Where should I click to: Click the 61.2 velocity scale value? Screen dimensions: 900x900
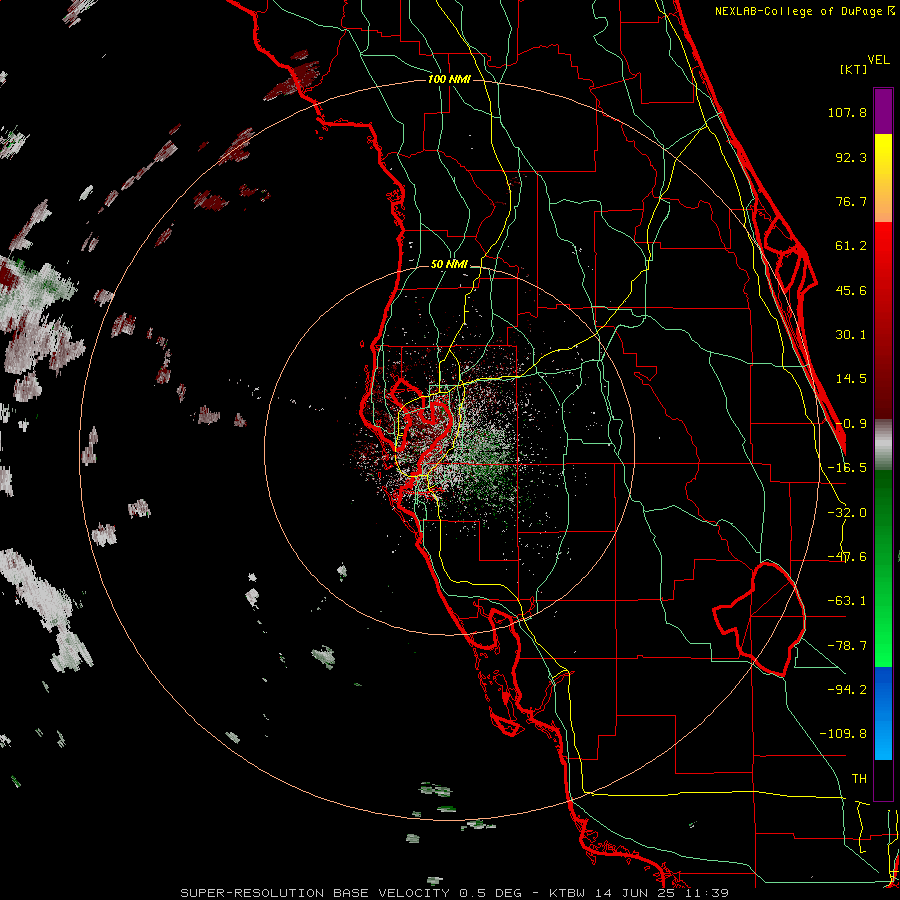pos(851,246)
